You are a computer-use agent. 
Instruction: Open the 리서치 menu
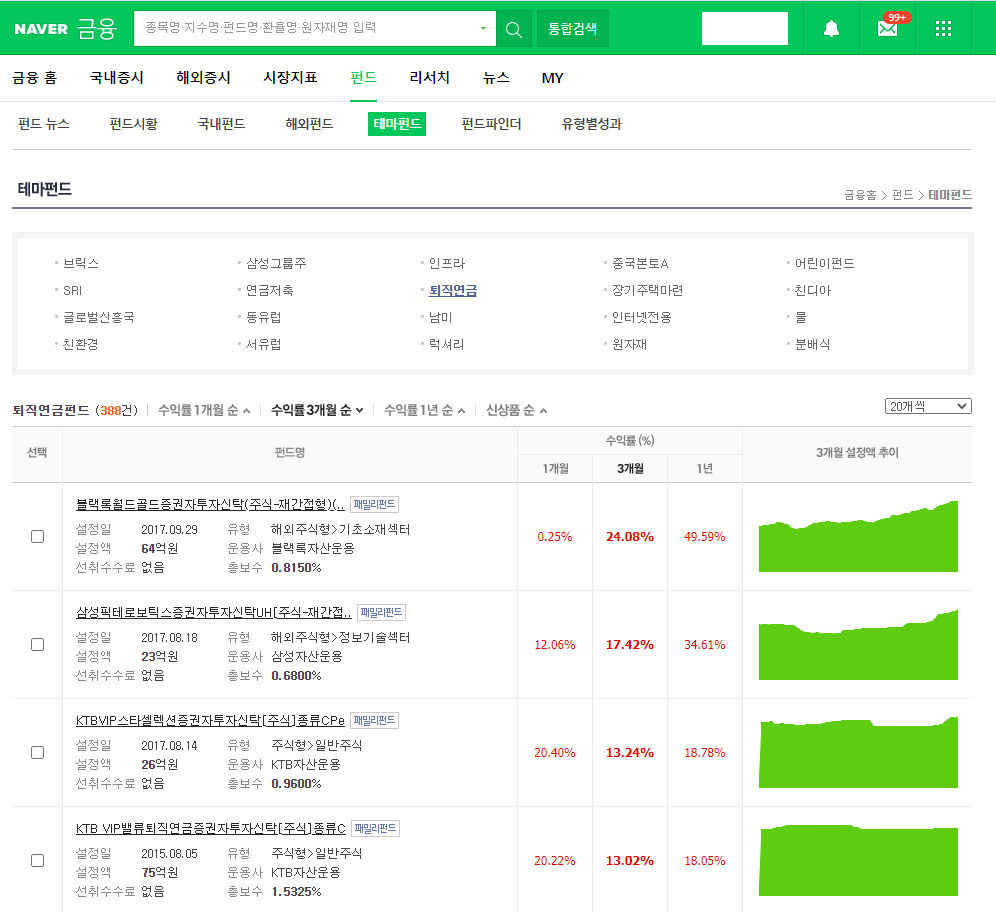click(x=429, y=77)
